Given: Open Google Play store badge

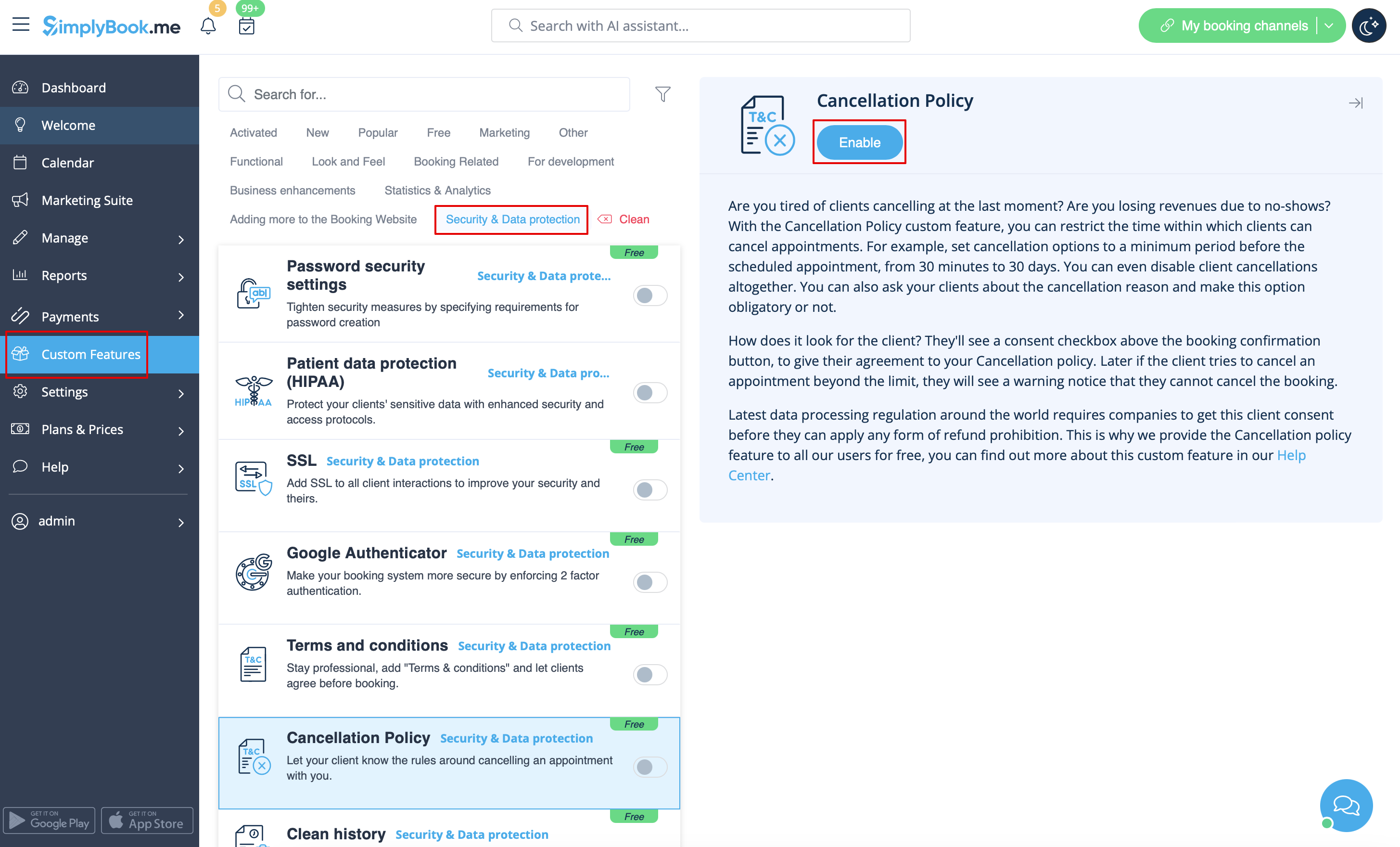Looking at the screenshot, I should pos(50,820).
